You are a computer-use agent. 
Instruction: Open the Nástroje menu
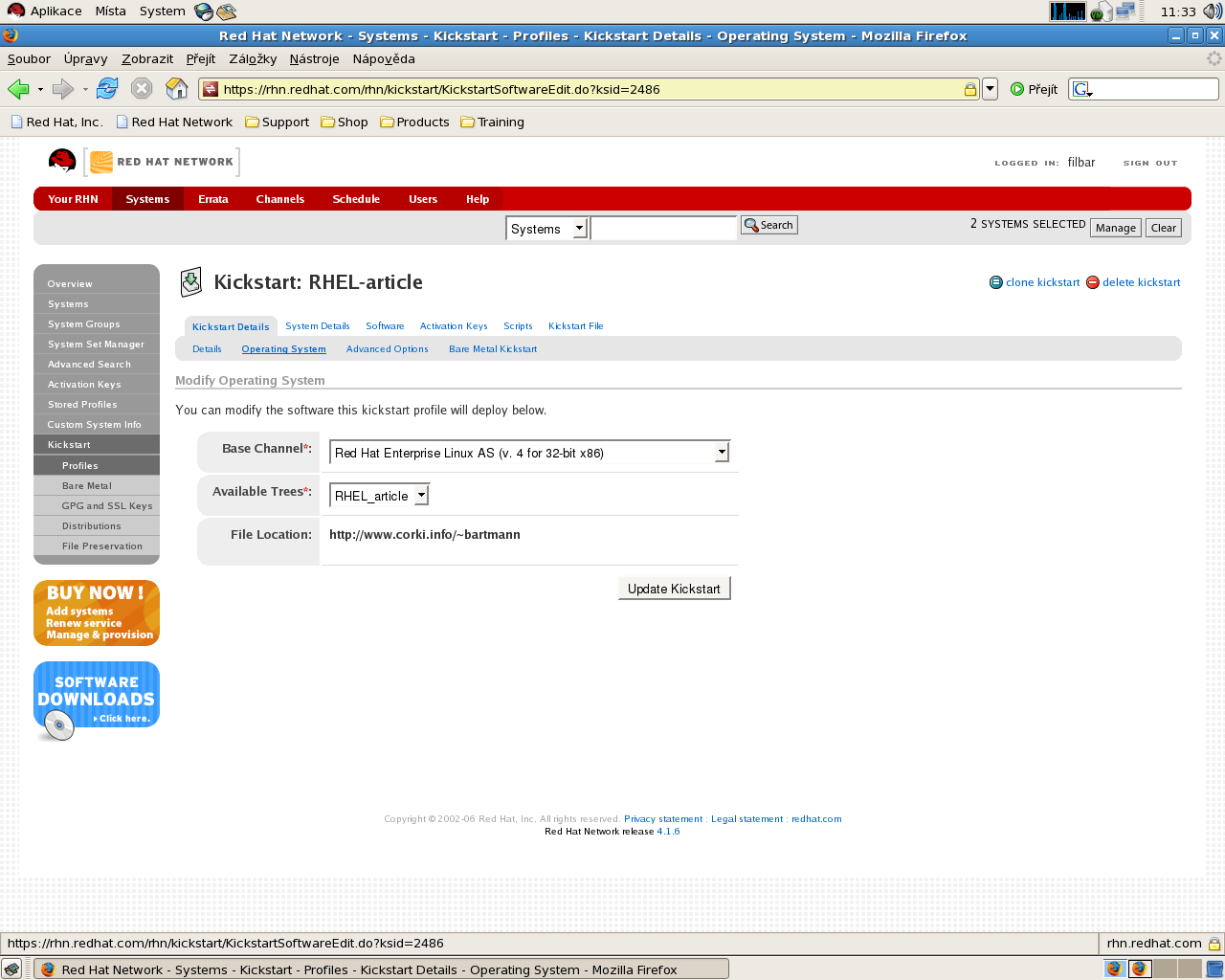pyautogui.click(x=314, y=58)
